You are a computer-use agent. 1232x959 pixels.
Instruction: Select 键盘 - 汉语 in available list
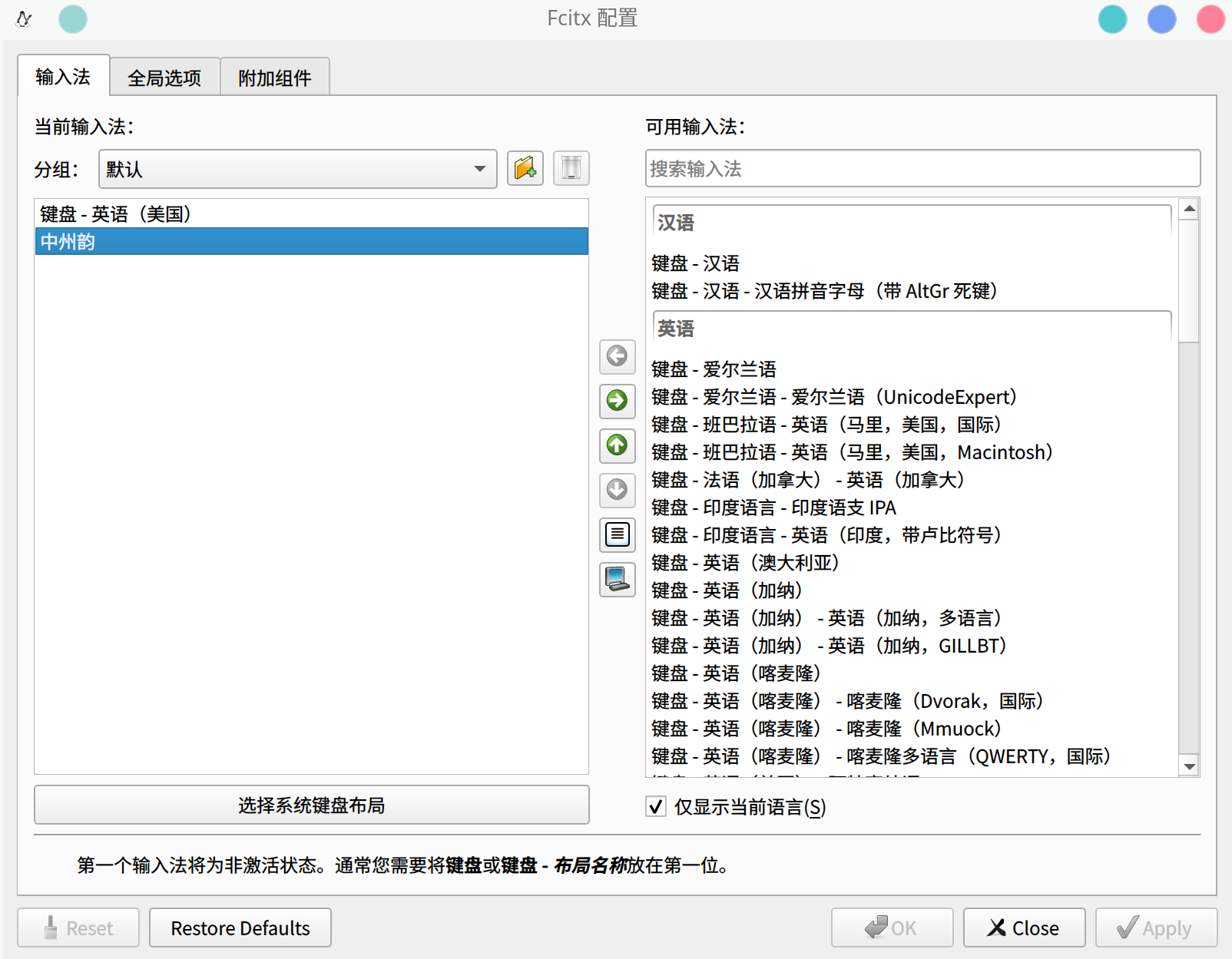click(912, 263)
